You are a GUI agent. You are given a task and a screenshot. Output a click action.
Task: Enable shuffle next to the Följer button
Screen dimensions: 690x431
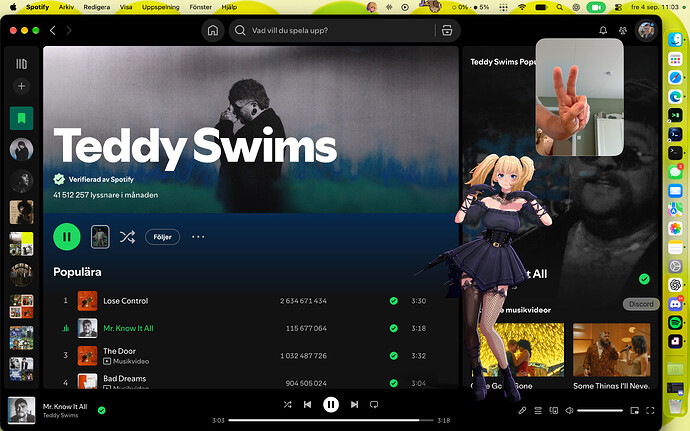(127, 237)
